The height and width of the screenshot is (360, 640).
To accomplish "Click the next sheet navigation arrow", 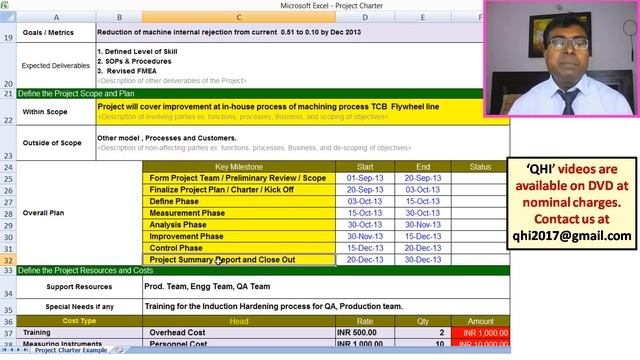I will [18, 350].
